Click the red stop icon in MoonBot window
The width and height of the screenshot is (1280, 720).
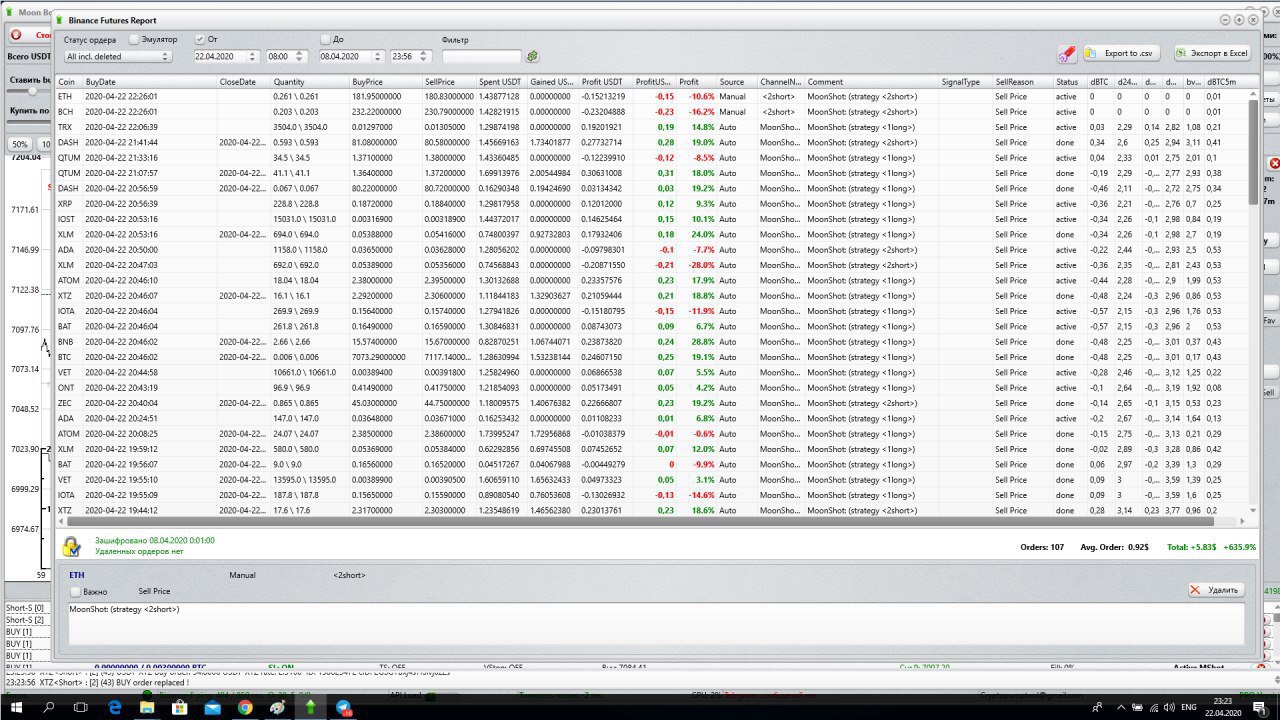coord(16,35)
